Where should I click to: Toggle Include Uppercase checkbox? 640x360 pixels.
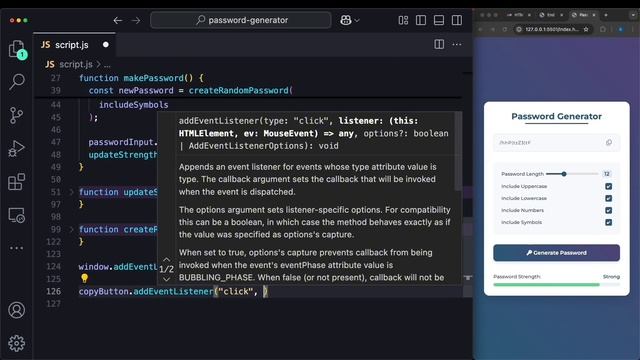click(x=608, y=186)
